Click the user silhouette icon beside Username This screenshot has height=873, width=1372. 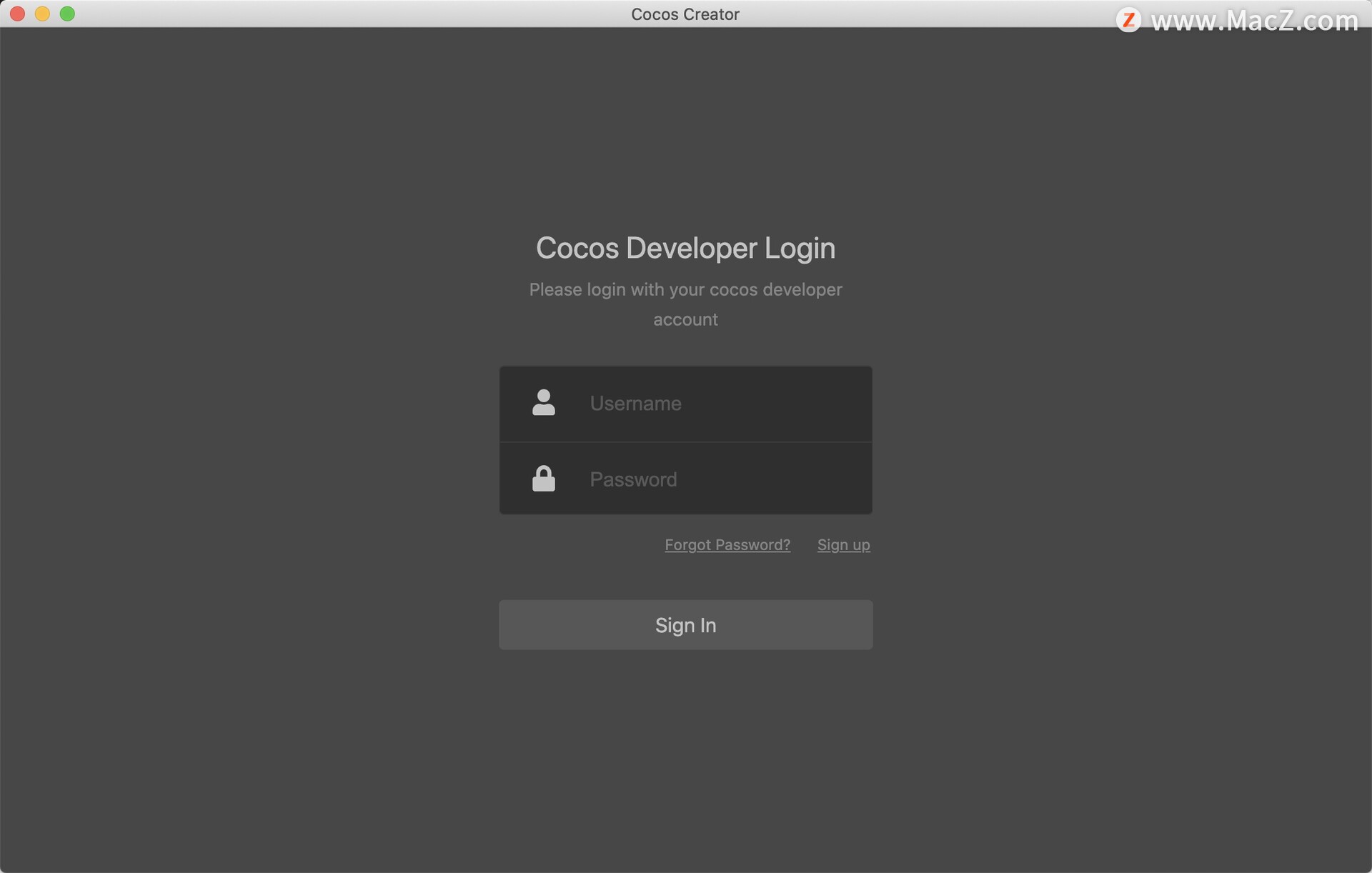pyautogui.click(x=543, y=402)
